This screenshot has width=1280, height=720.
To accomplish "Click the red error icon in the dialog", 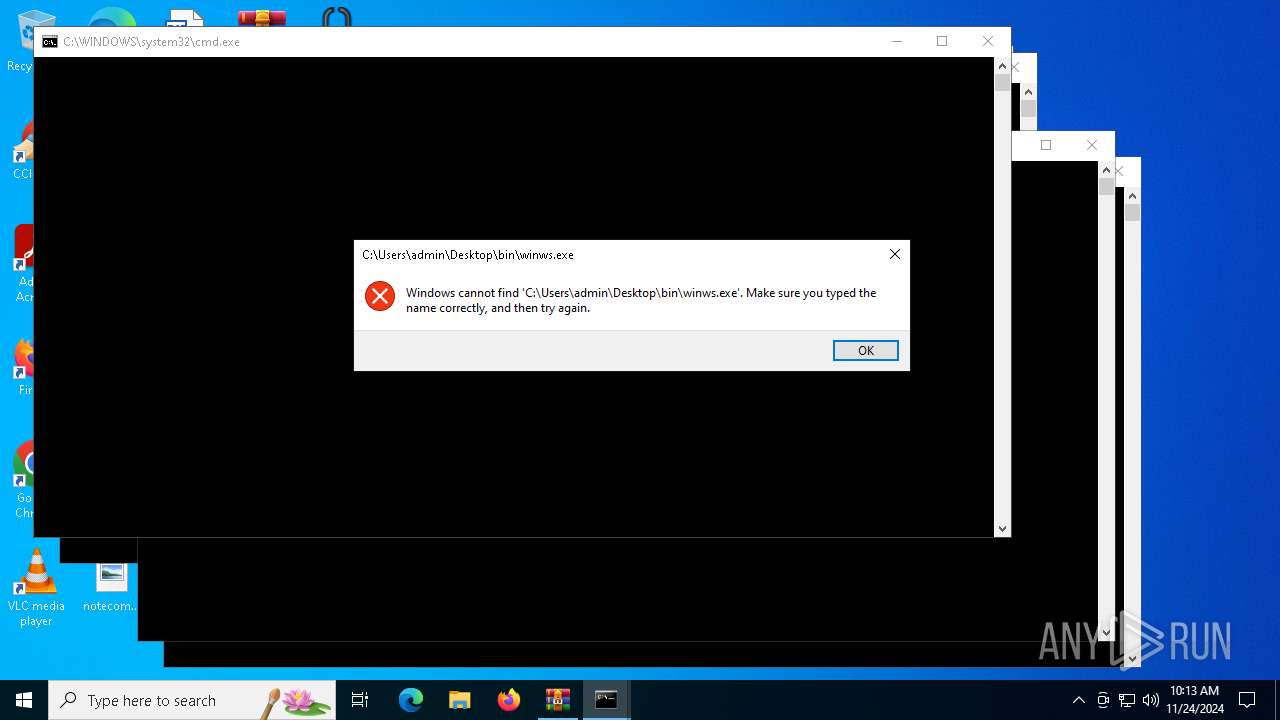I will click(380, 296).
